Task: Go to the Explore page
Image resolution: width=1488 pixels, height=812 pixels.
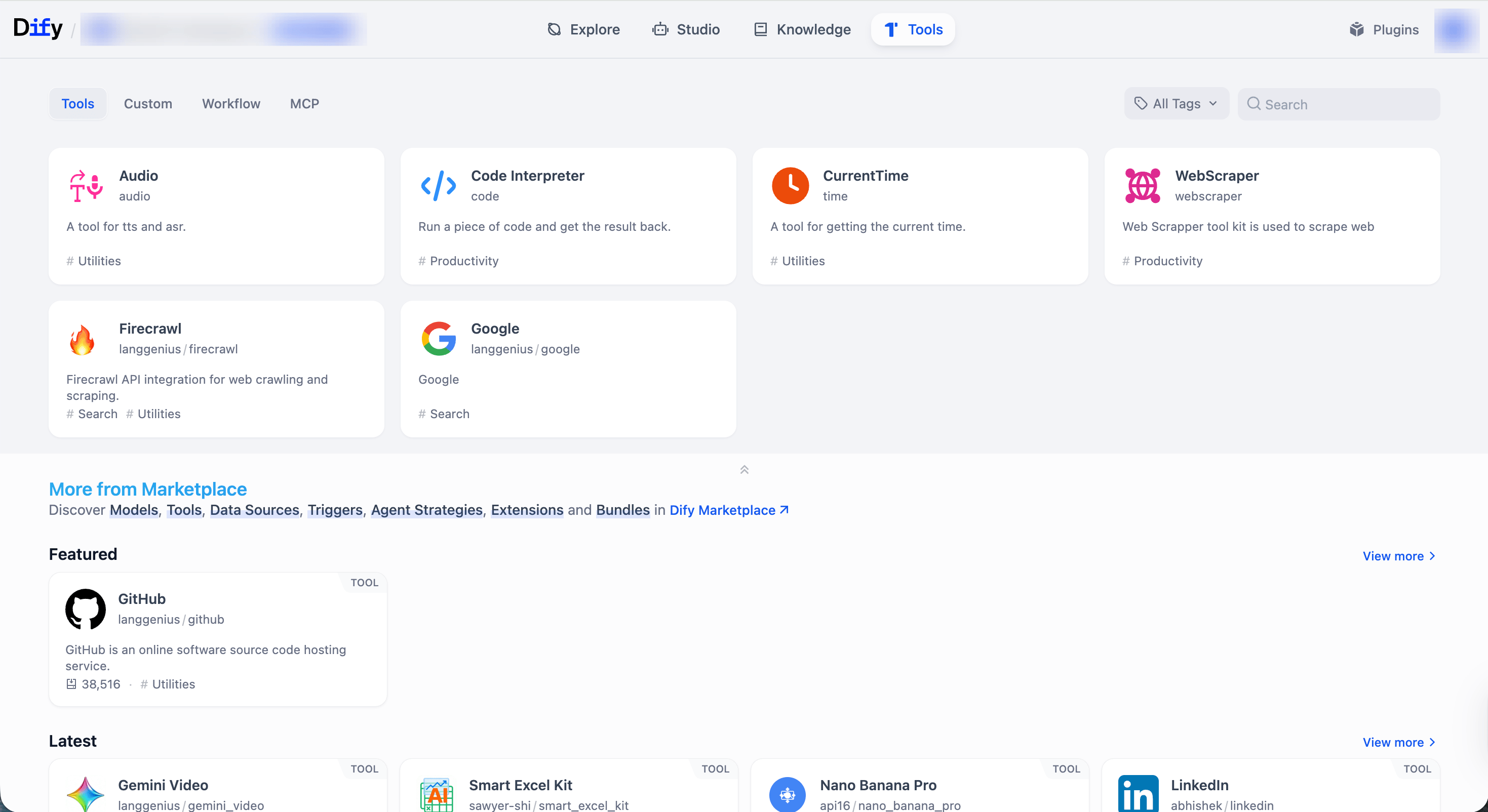Action: pyautogui.click(x=583, y=29)
